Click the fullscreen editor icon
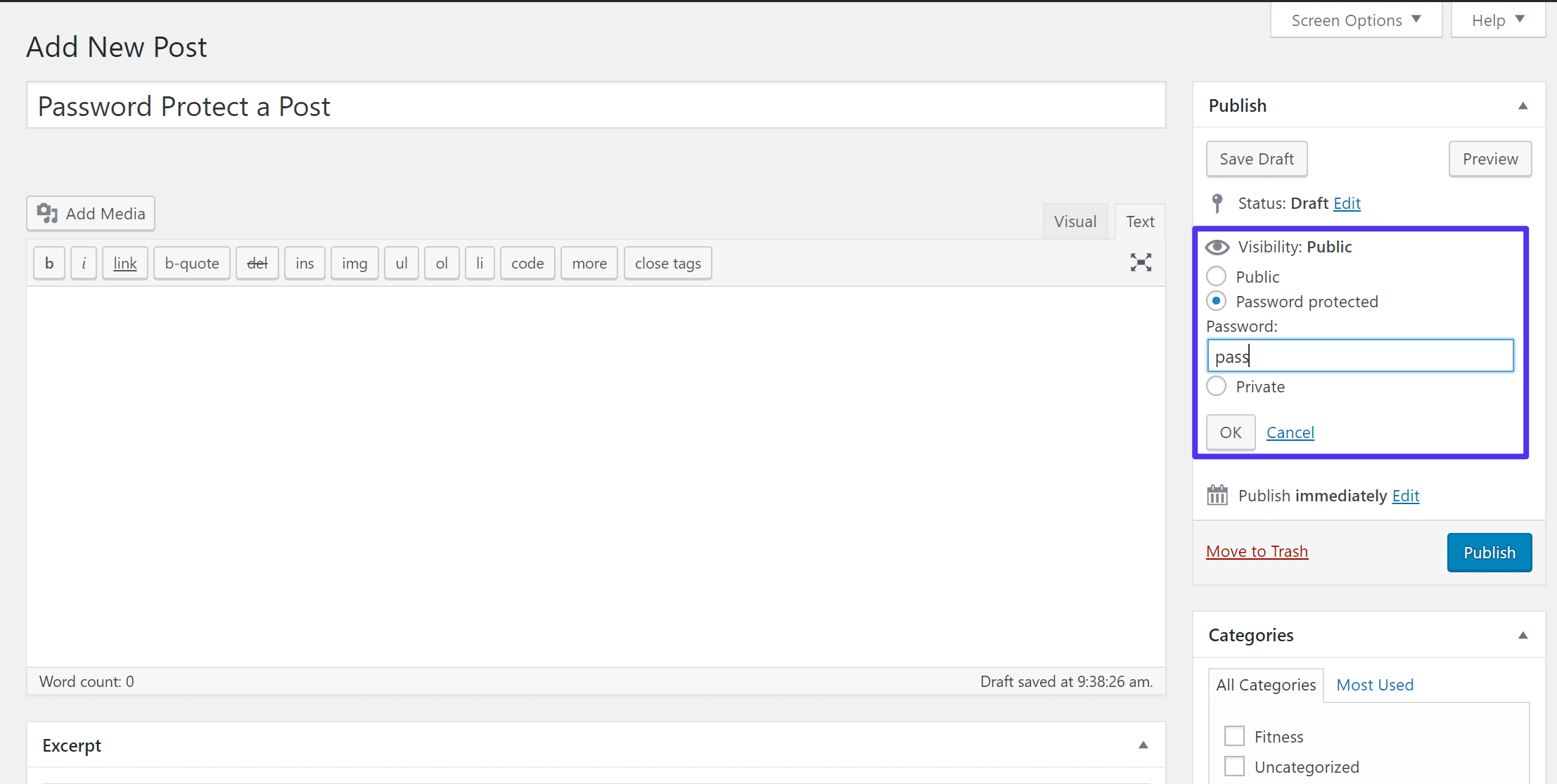This screenshot has width=1557, height=784. pos(1140,262)
